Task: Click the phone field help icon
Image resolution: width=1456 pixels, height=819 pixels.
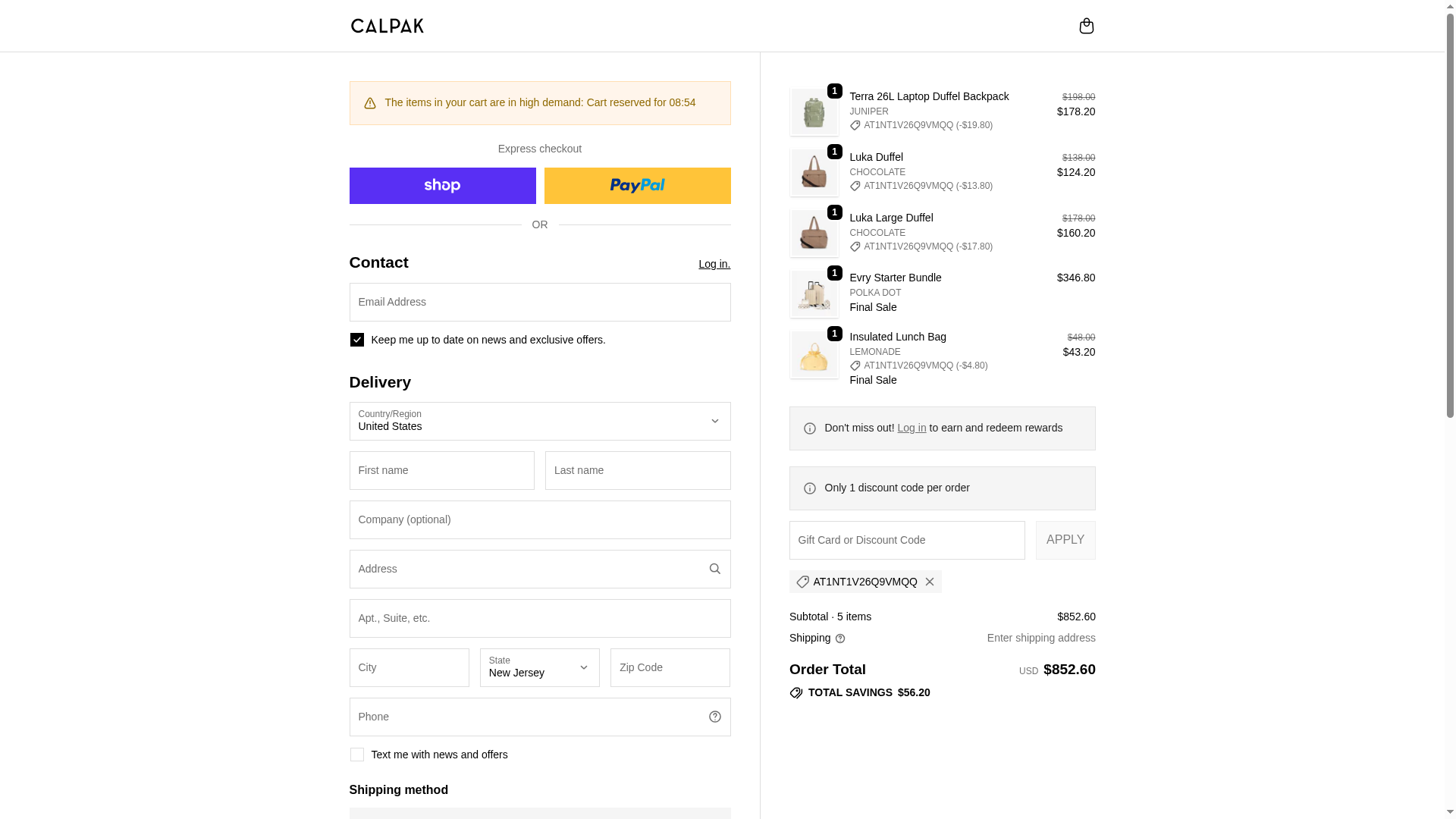Action: (714, 717)
